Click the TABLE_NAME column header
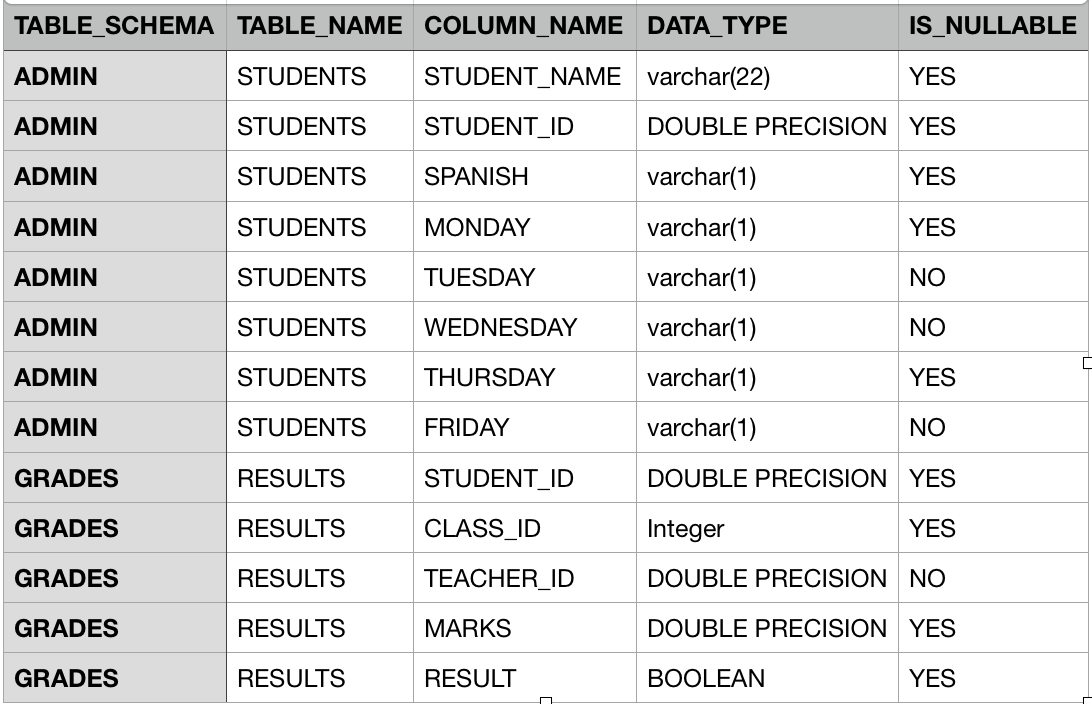1092x704 pixels. pyautogui.click(x=319, y=26)
